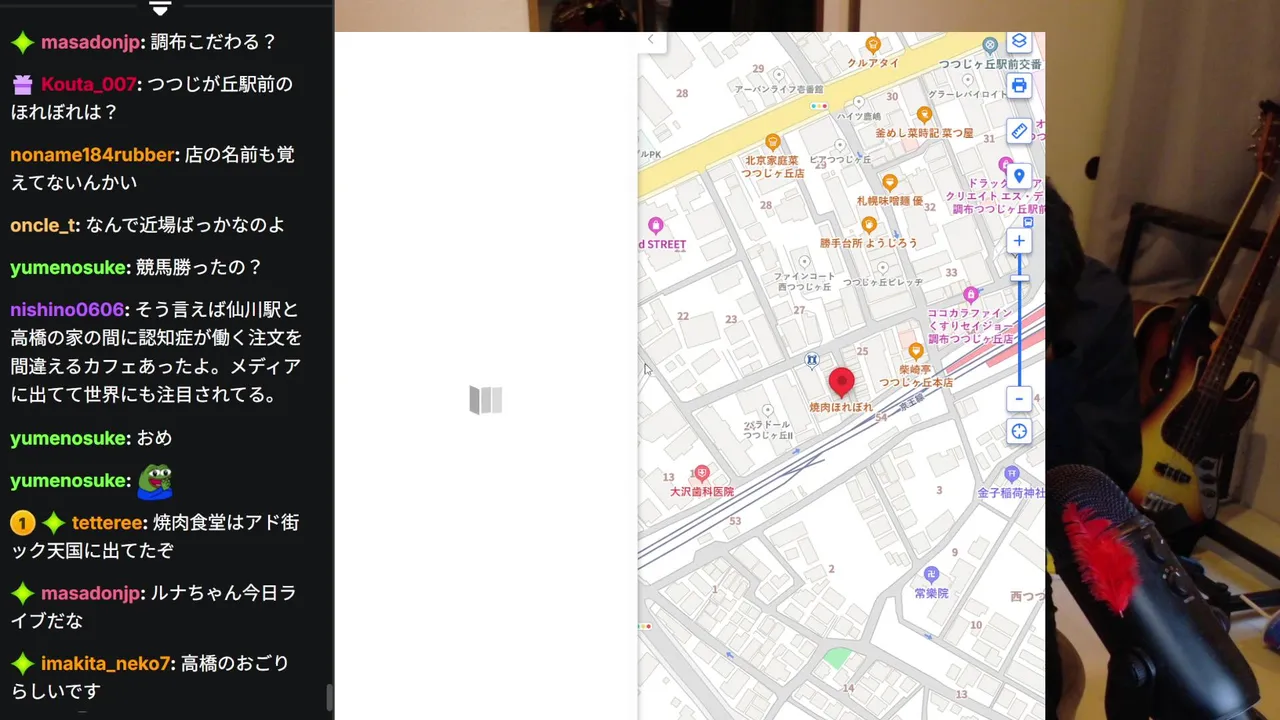Viewport: 1280px width, 720px height.
Task: Click the クルアタイ restaurant marker
Action: point(873,44)
